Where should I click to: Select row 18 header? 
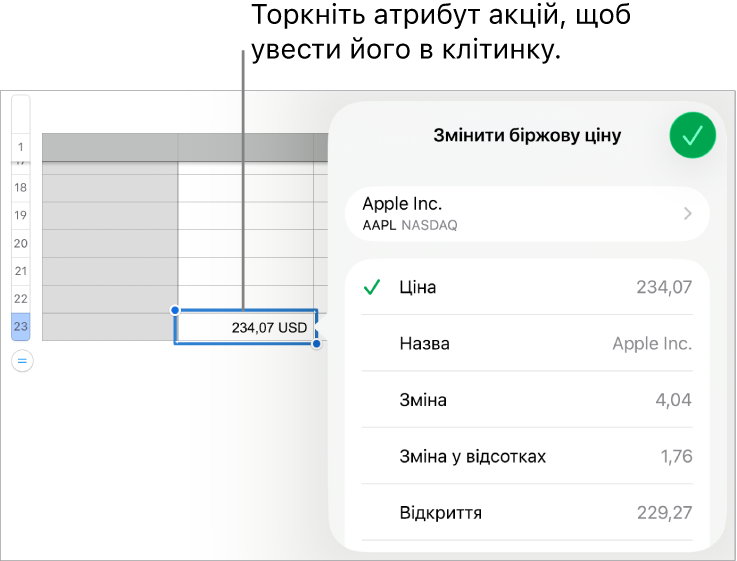[x=21, y=188]
